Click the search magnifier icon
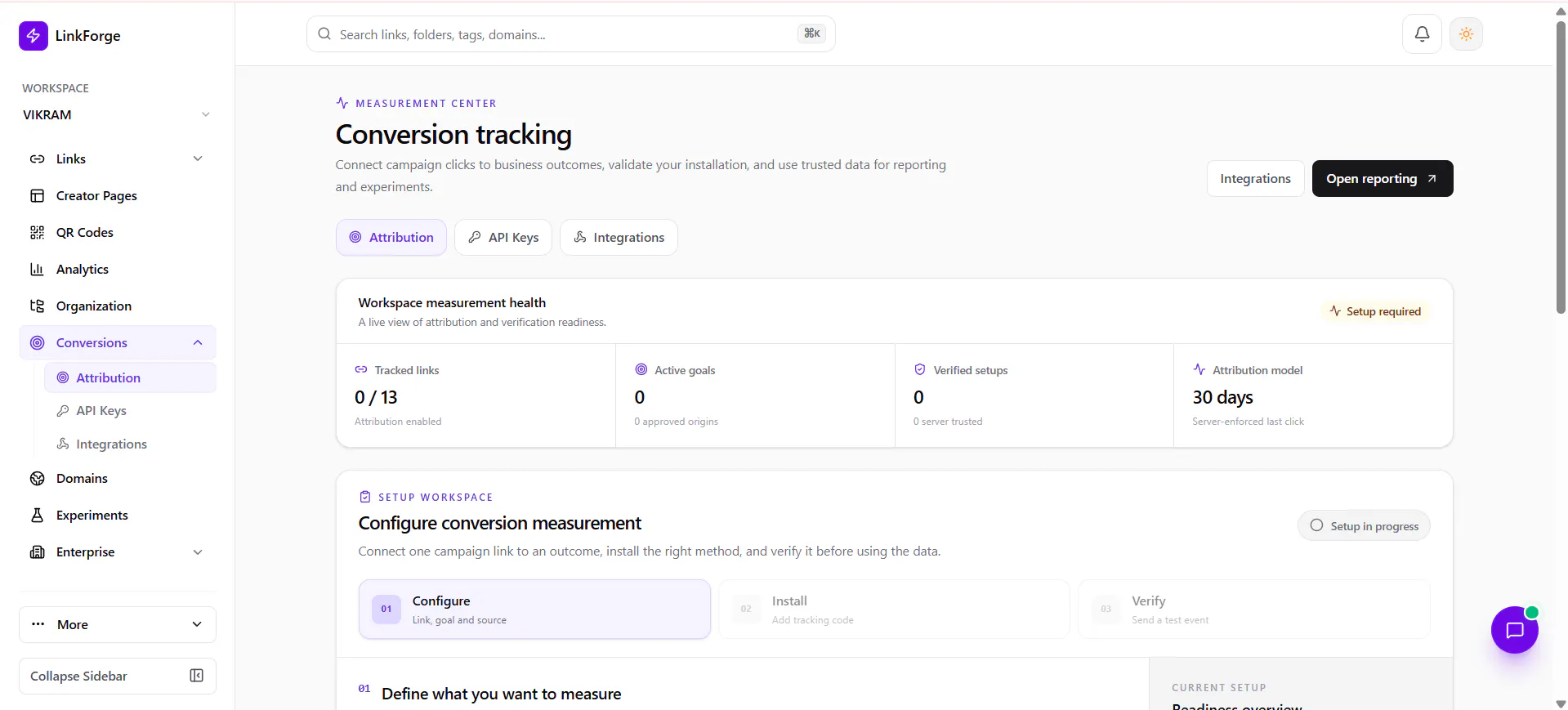Viewport: 1568px width, 710px height. click(x=324, y=34)
